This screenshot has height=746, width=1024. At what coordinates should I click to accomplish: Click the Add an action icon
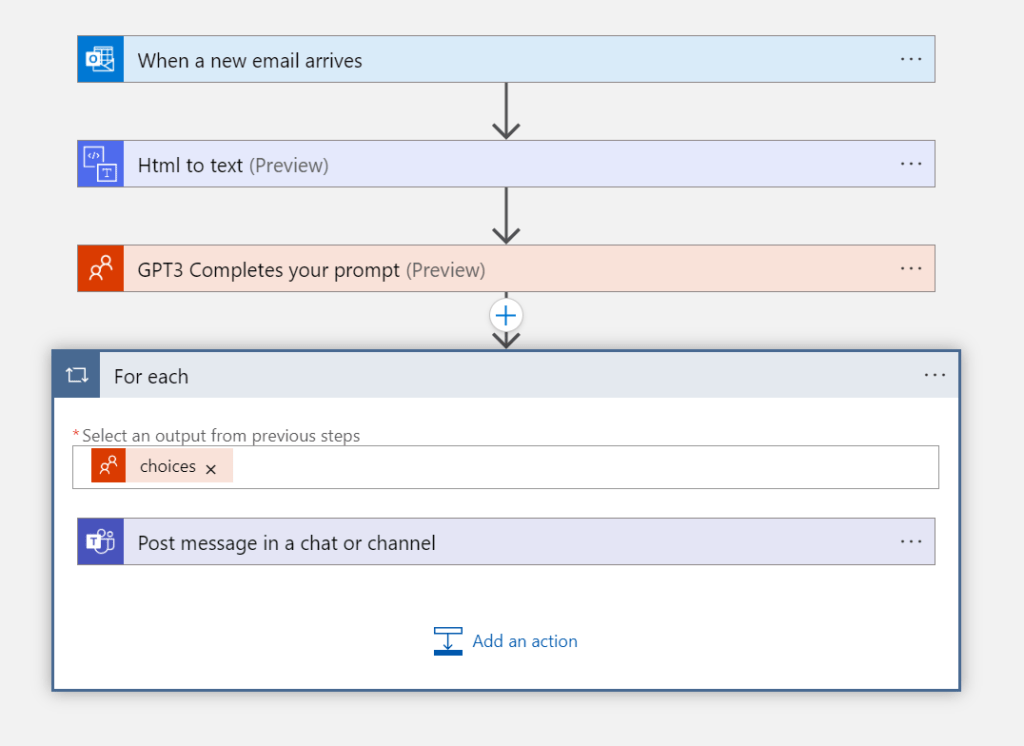[448, 641]
